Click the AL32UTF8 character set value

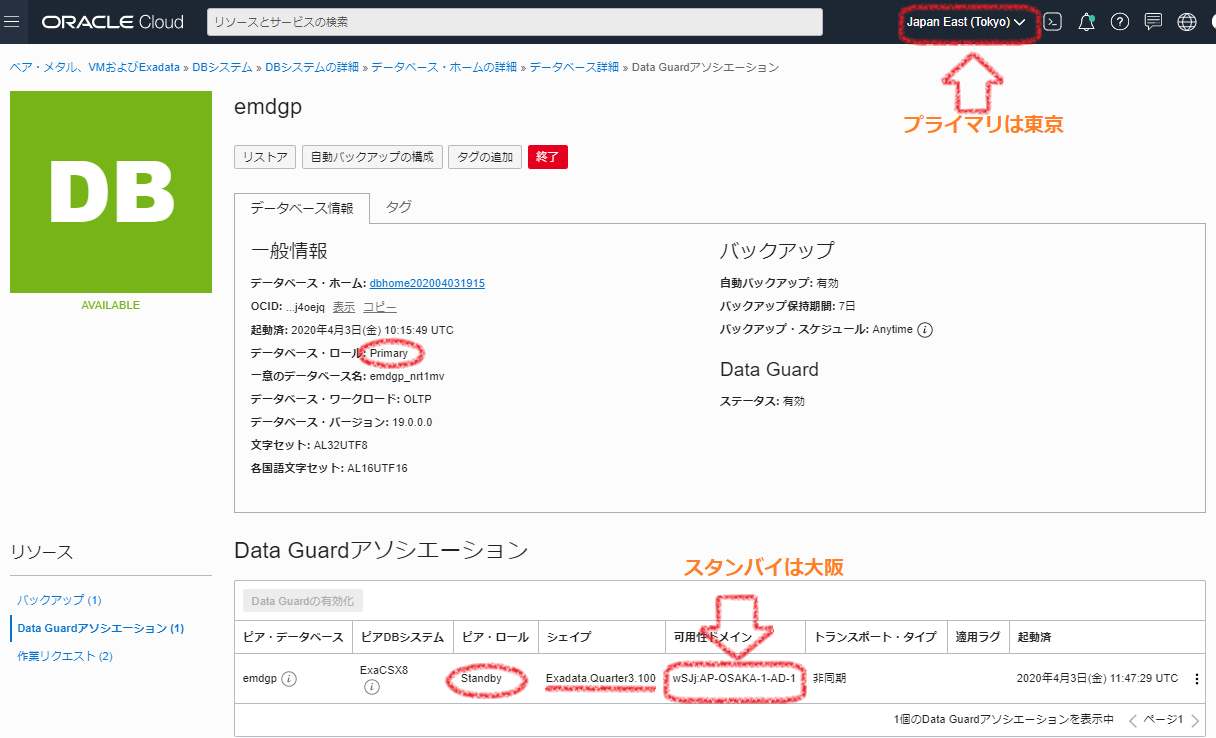coord(341,445)
